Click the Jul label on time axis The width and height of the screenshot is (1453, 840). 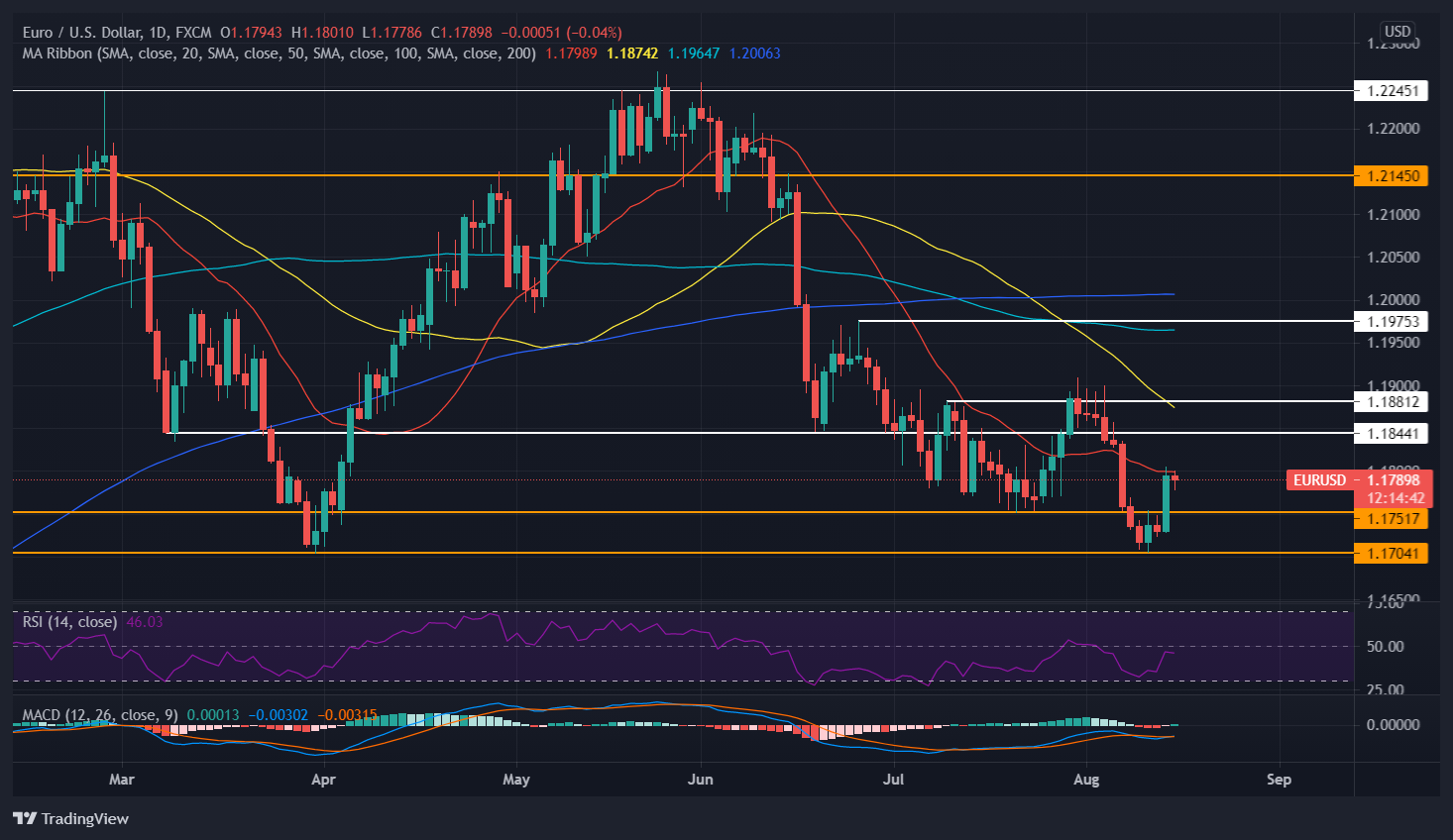coord(893,780)
